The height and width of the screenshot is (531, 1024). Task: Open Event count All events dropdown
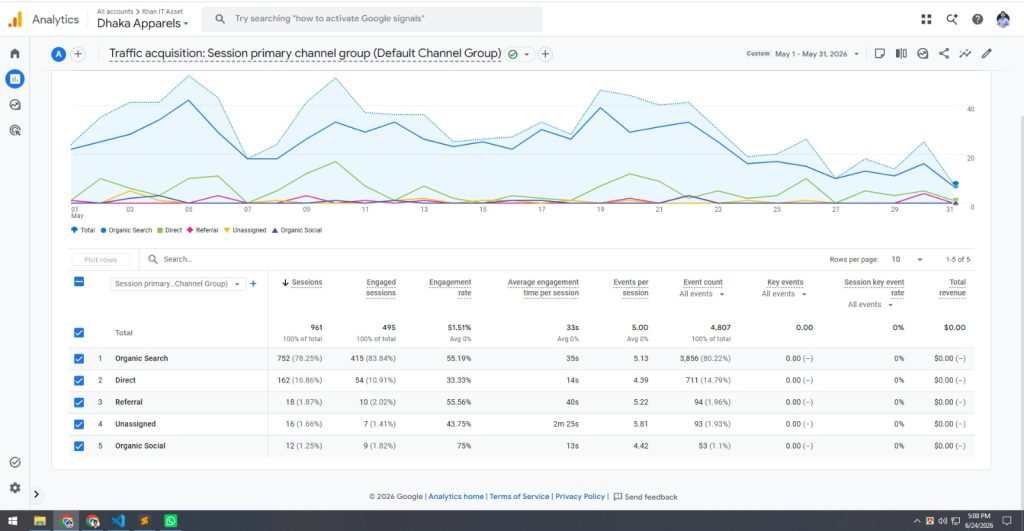(x=701, y=294)
